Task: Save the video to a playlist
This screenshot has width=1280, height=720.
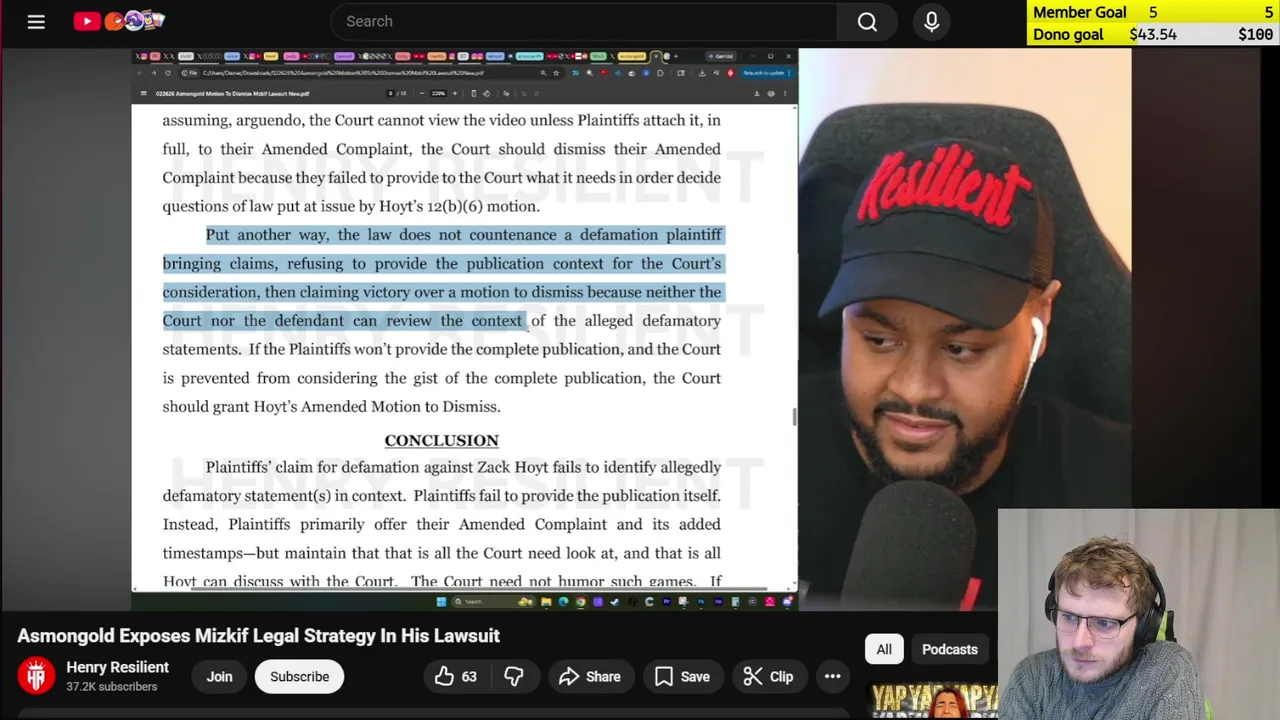Action: (x=682, y=677)
